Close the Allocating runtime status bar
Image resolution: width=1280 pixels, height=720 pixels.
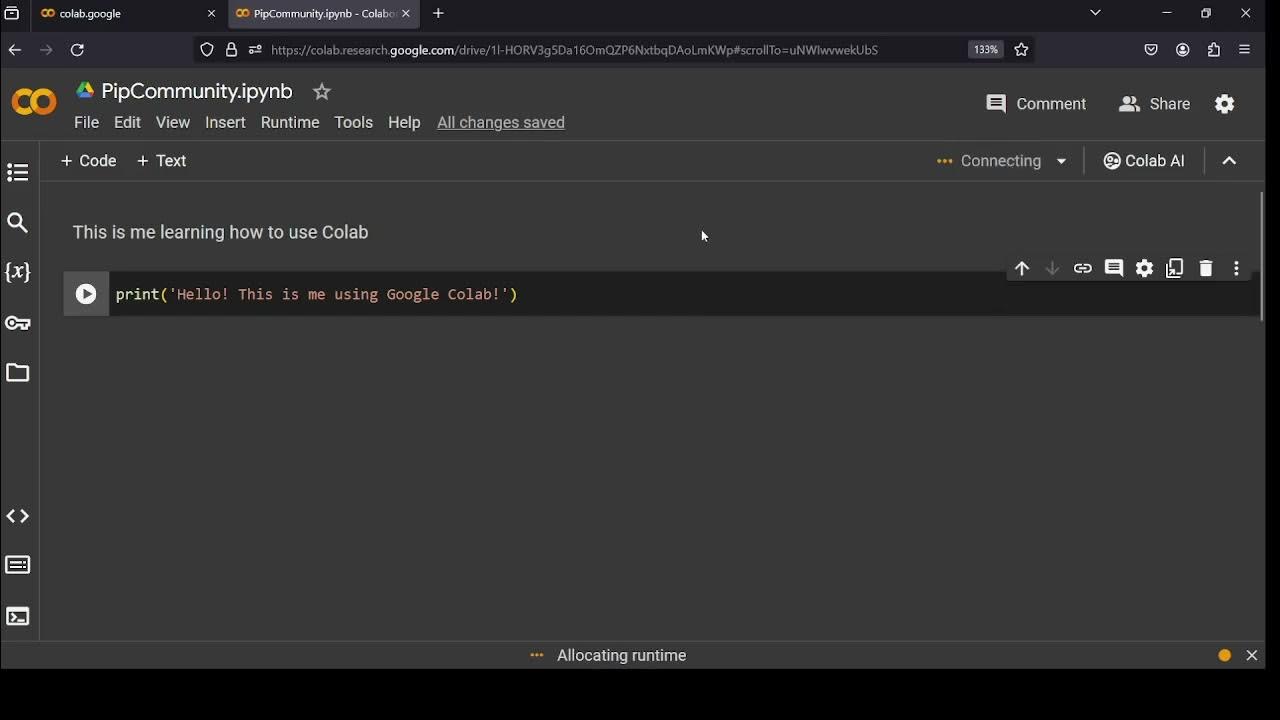tap(1252, 656)
